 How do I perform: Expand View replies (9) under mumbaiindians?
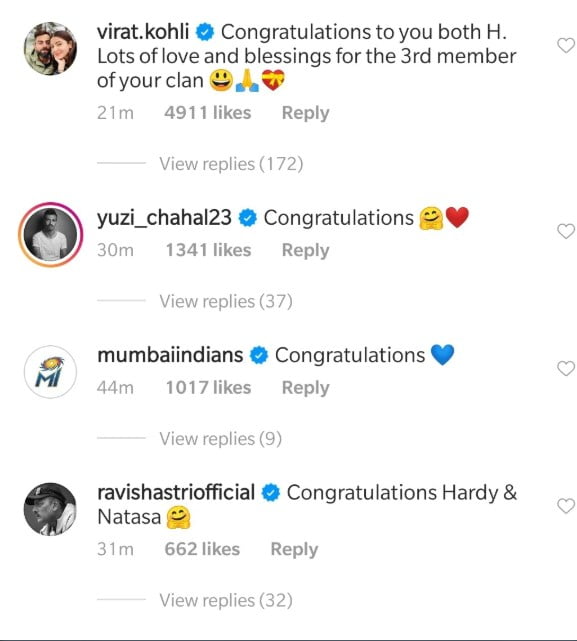click(x=220, y=439)
